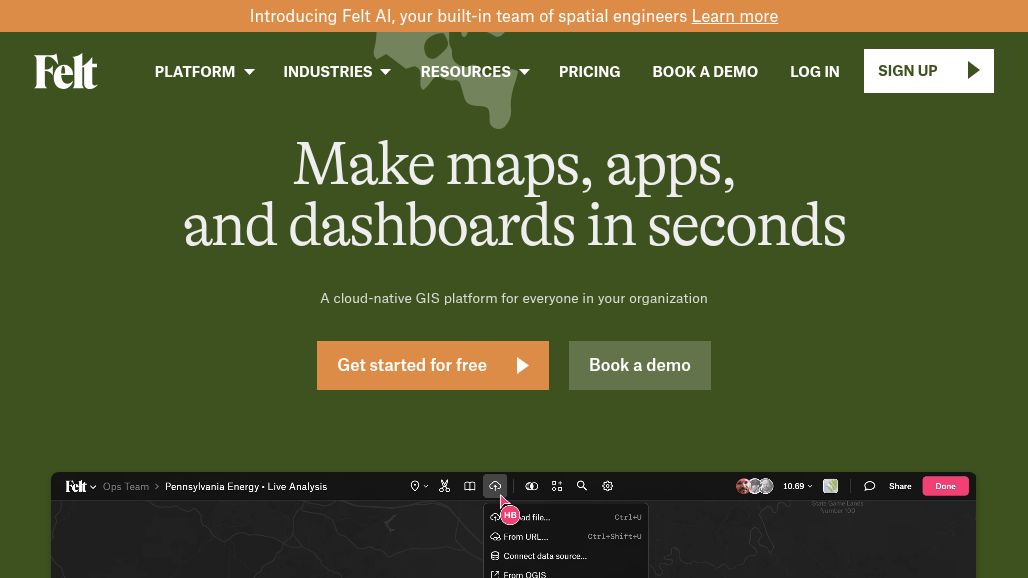This screenshot has height=578, width=1028.
Task: Select Book a Demo in navigation bar
Action: tap(705, 72)
